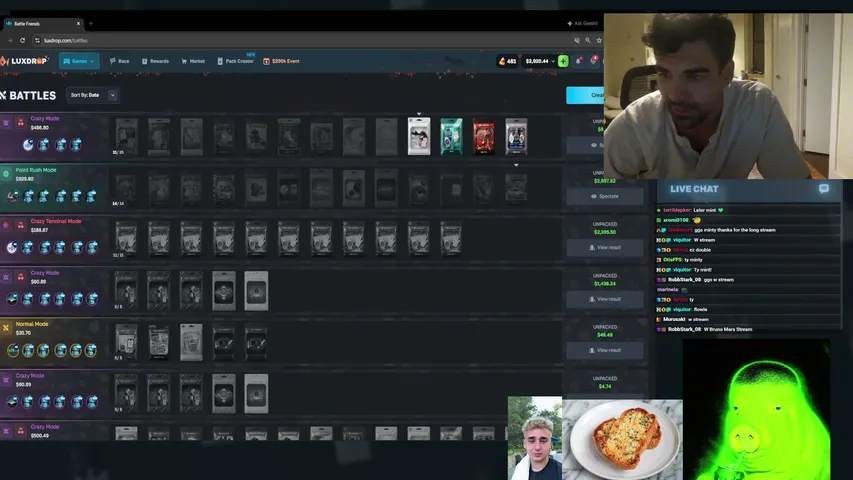Click the first player avatar in Point Rush row

[x=13, y=196]
